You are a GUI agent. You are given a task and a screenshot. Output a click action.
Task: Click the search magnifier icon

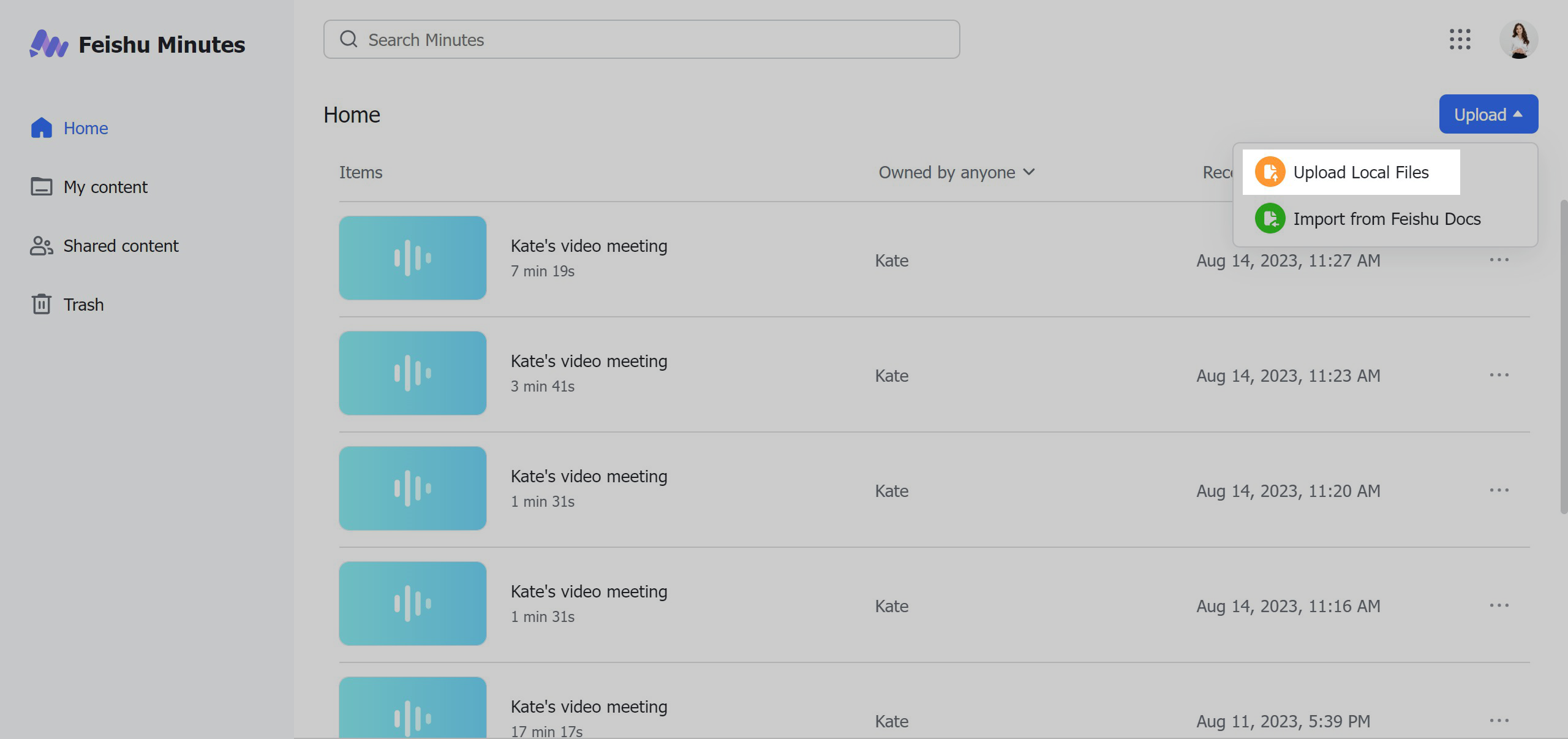click(349, 39)
